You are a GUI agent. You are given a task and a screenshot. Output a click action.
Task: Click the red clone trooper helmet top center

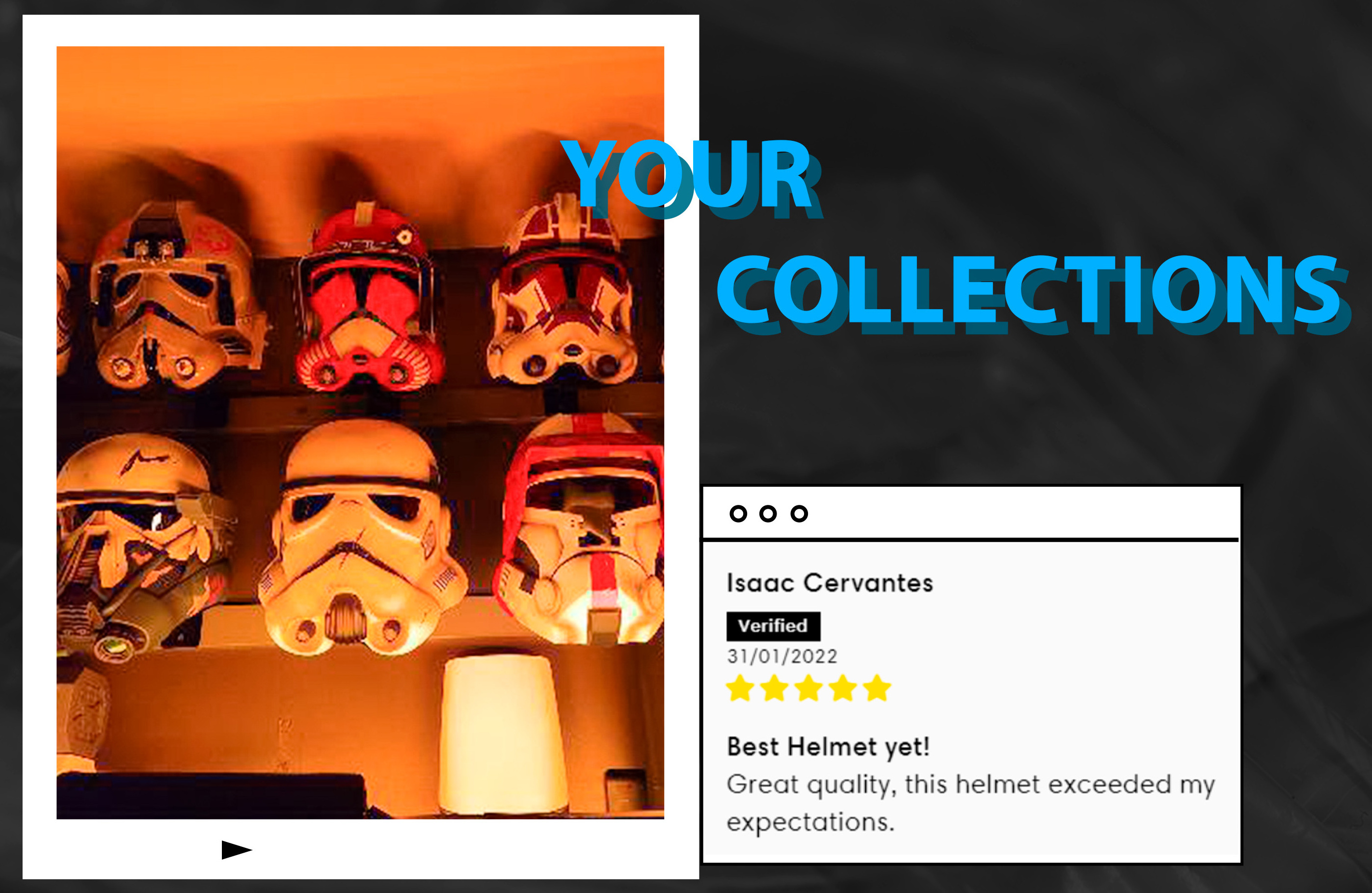(x=367, y=300)
